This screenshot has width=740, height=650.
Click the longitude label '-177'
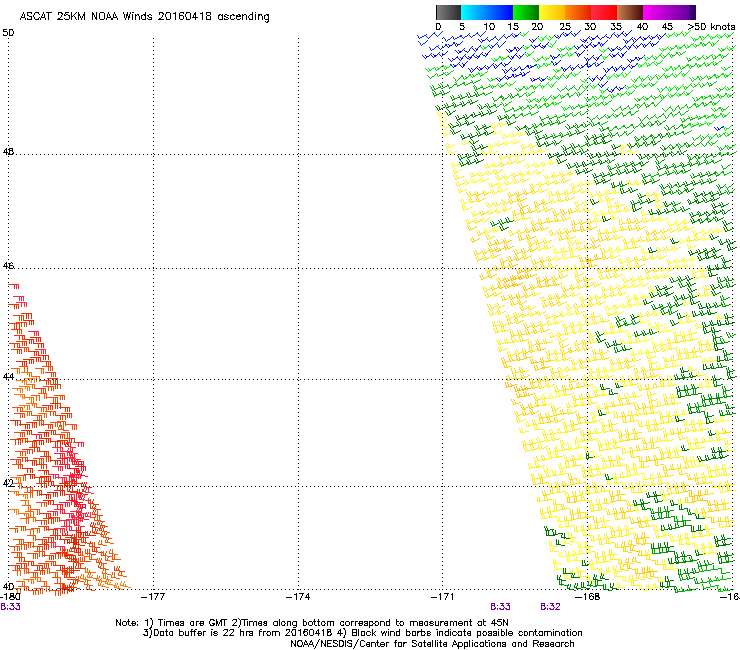coord(153,597)
